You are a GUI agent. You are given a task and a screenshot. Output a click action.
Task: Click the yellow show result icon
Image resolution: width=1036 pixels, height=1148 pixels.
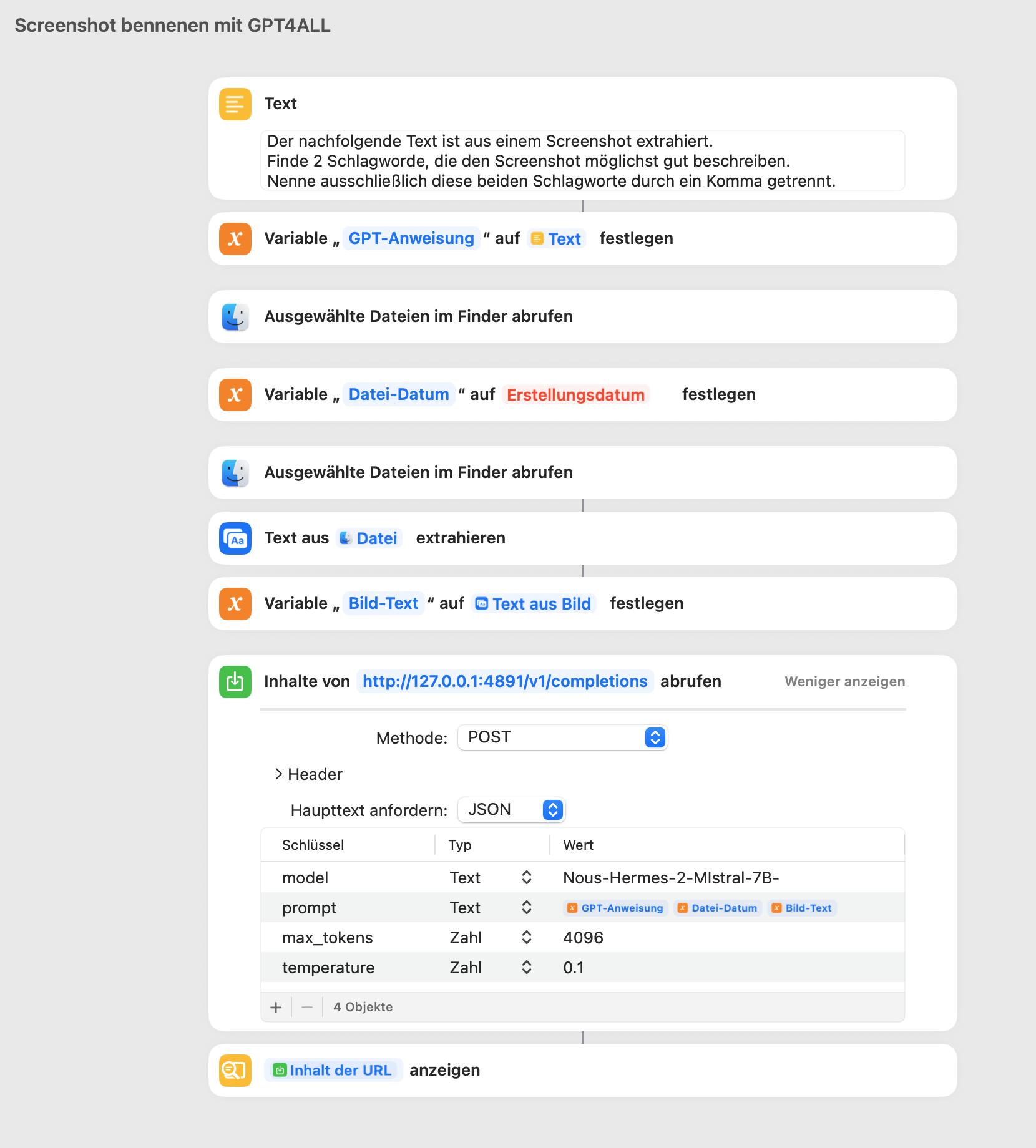[235, 1071]
